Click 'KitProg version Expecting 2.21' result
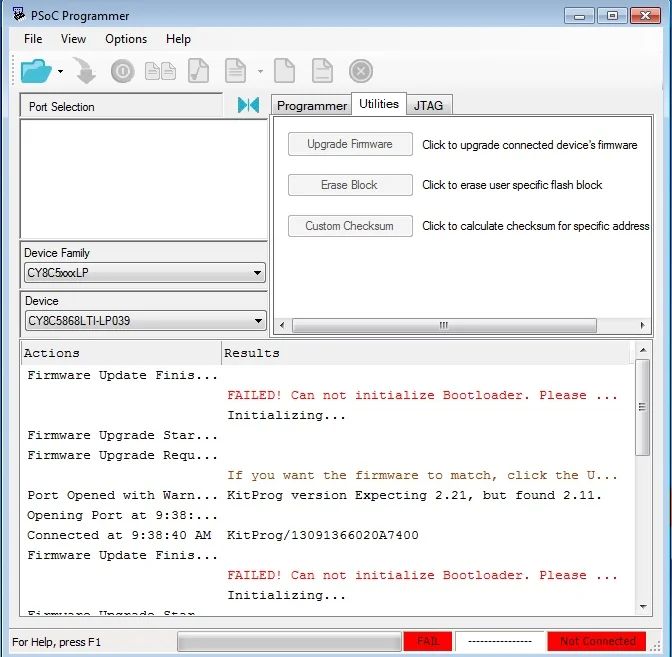This screenshot has height=657, width=672. (x=414, y=495)
